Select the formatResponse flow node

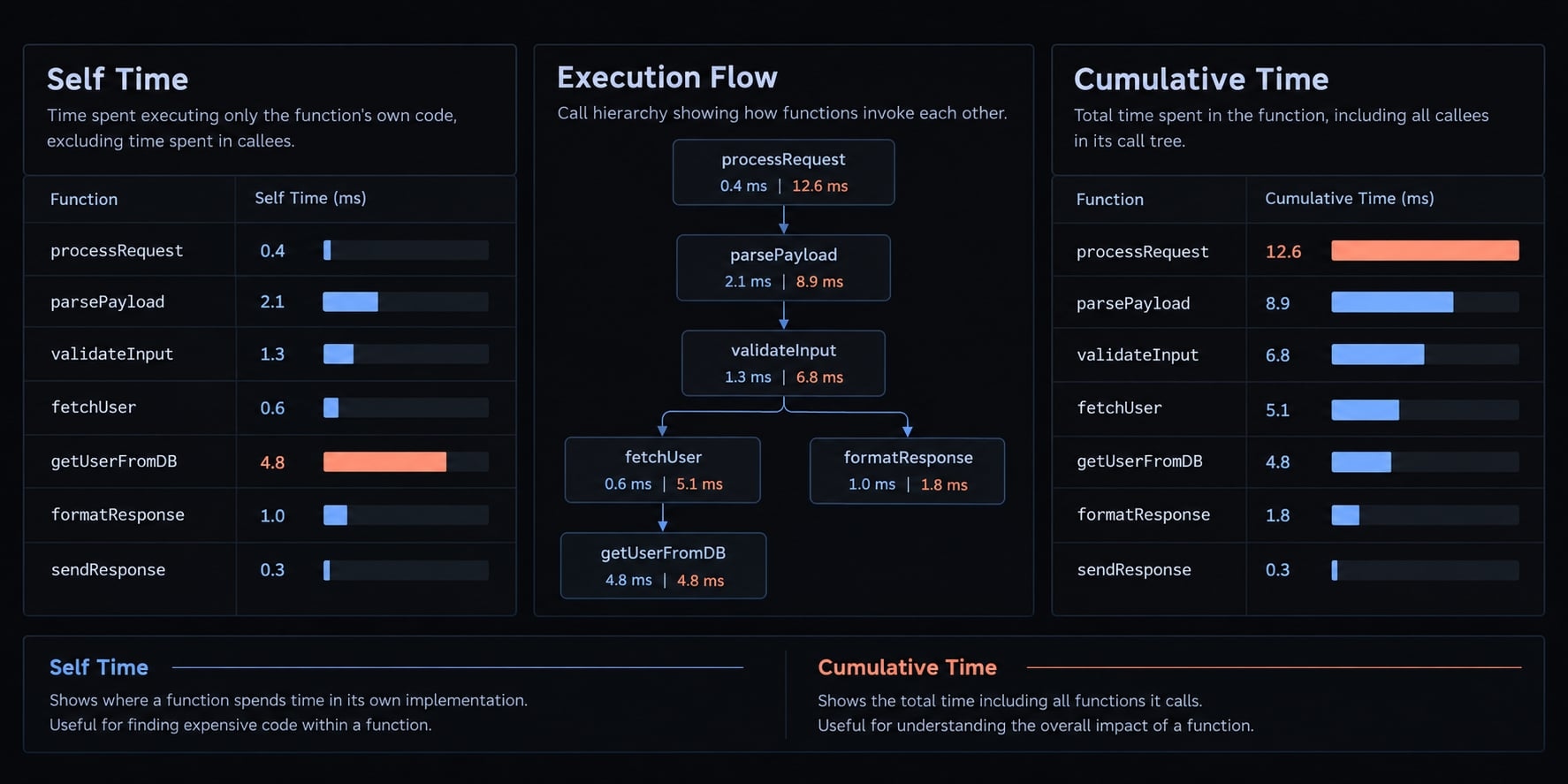point(908,471)
